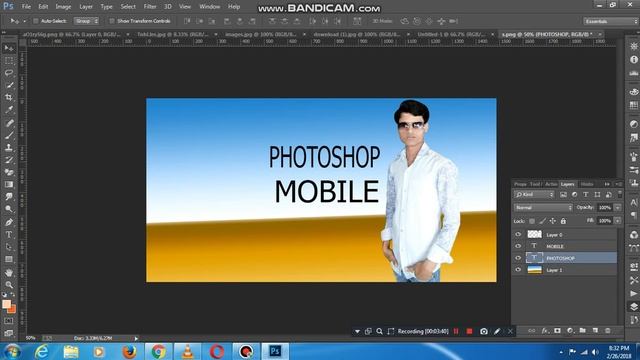Open VLC media player from taskbar

[x=187, y=351]
